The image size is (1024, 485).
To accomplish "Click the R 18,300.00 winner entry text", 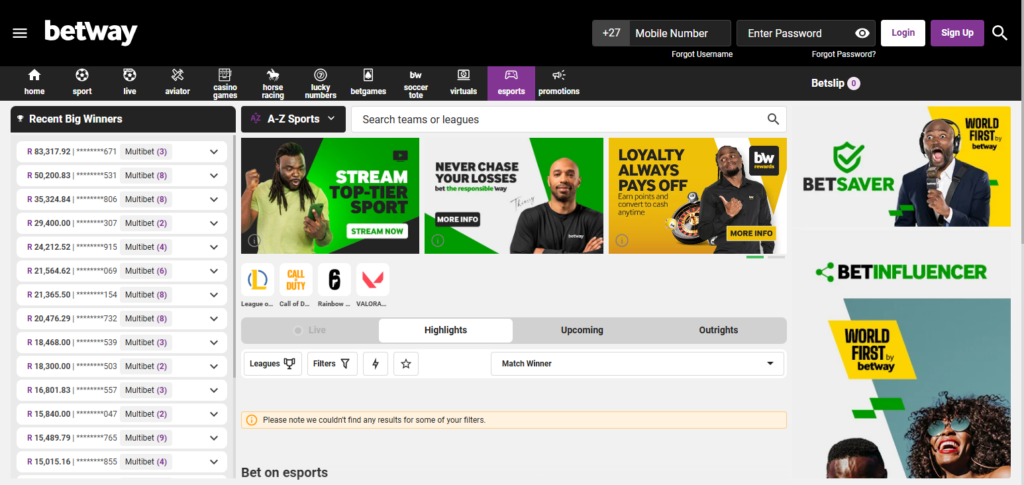I will click(x=72, y=366).
